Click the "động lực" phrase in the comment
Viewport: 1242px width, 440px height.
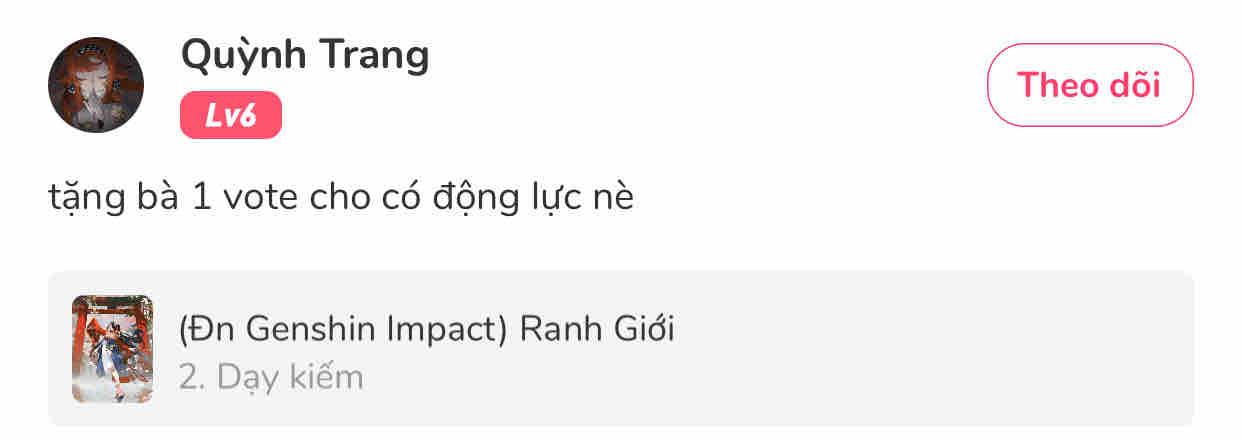pos(506,197)
